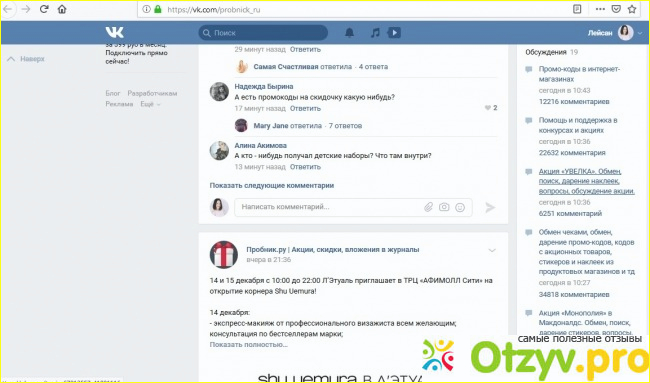
Task: Go to browser home page icon
Action: point(62,9)
